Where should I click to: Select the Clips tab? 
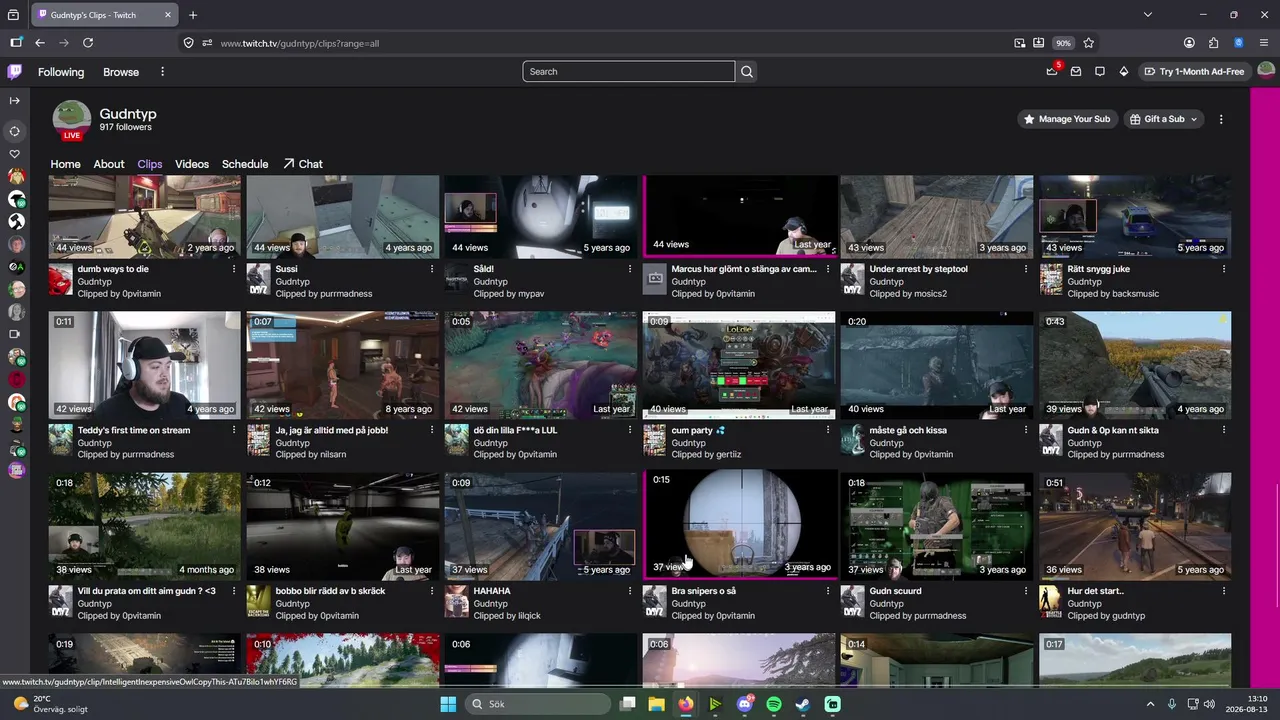[150, 164]
